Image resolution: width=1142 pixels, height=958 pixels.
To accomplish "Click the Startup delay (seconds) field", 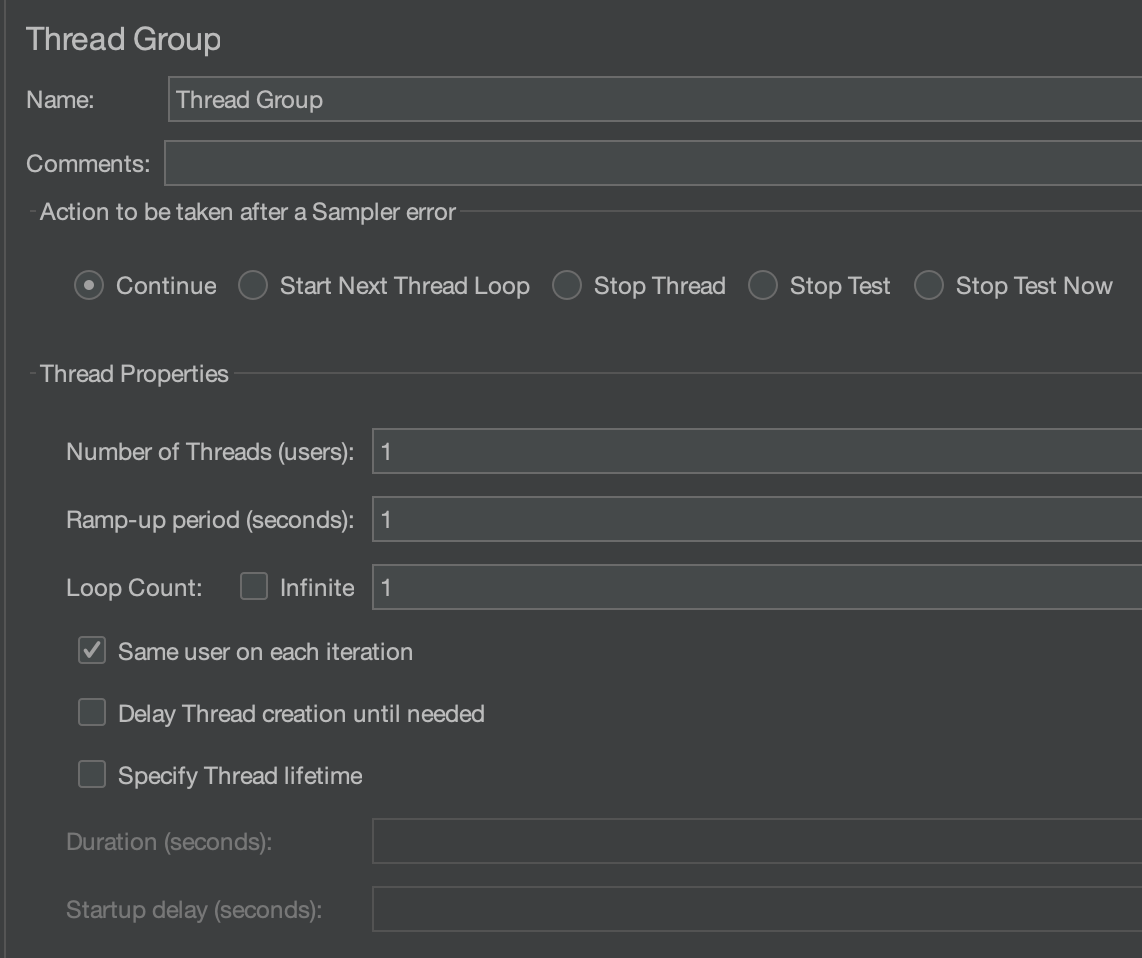I will pos(757,909).
